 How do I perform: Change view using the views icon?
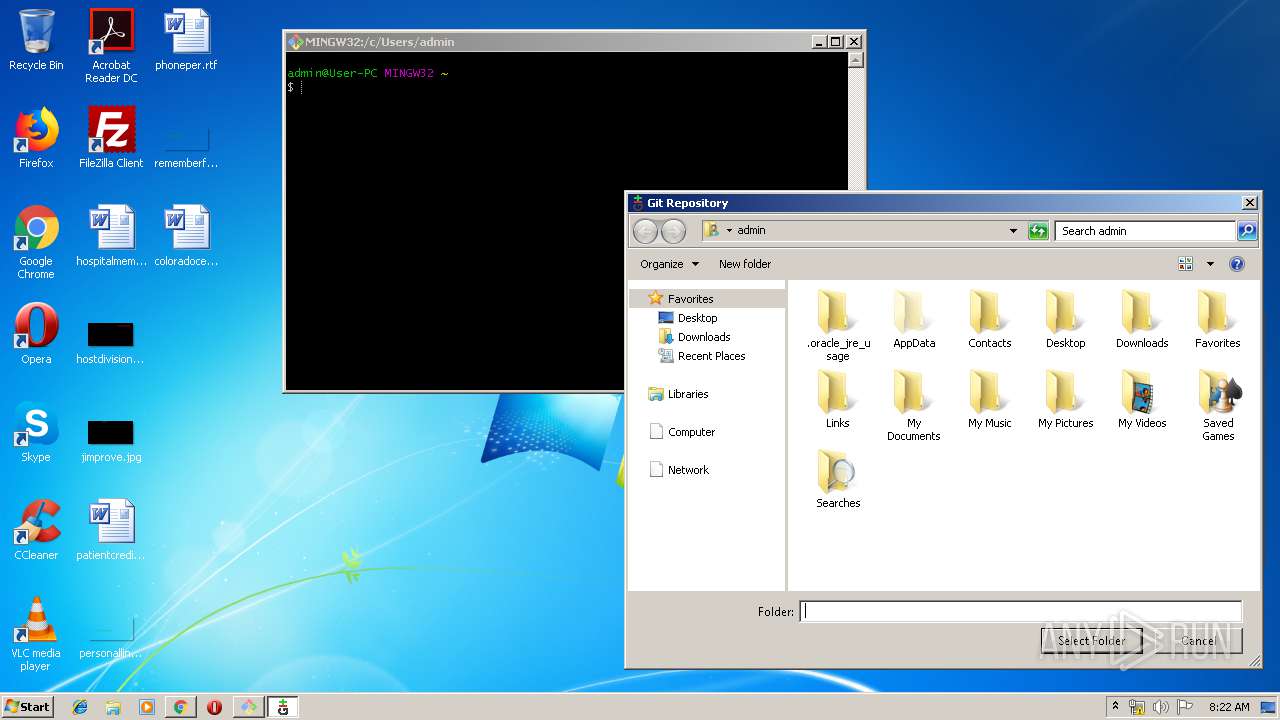(x=1186, y=264)
